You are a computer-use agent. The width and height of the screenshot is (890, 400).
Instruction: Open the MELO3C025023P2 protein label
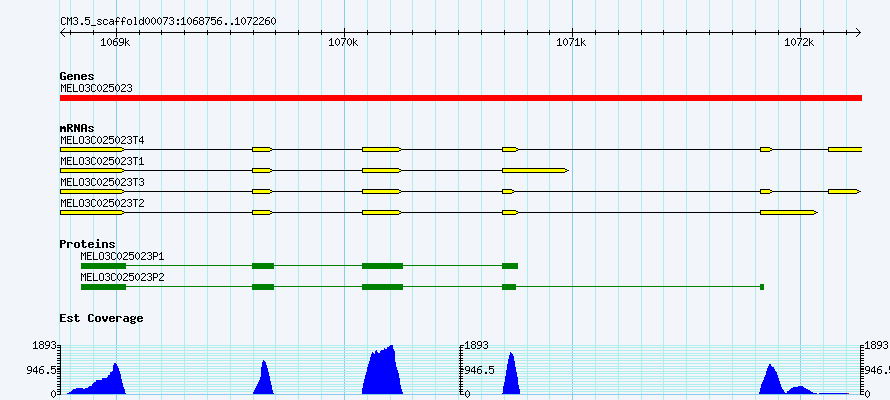122,277
